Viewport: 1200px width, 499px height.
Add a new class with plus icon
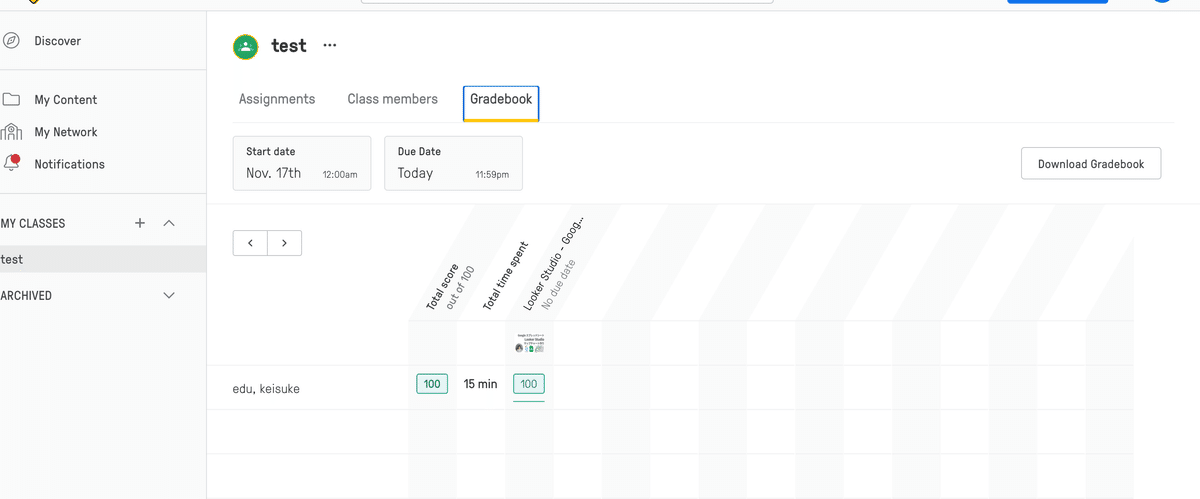point(140,223)
